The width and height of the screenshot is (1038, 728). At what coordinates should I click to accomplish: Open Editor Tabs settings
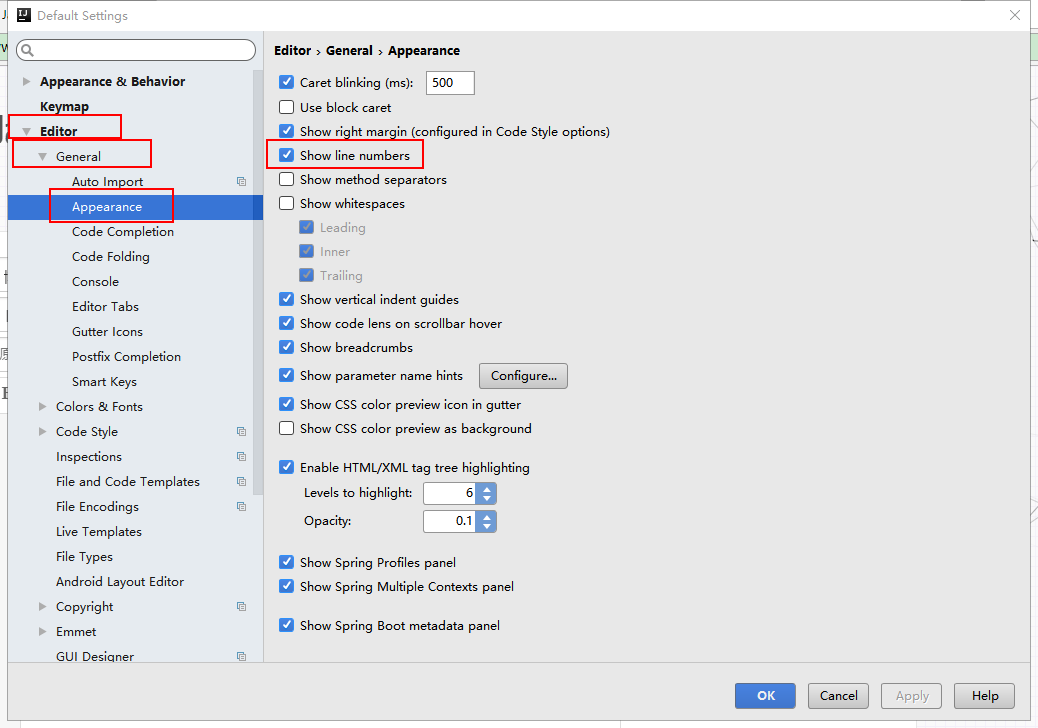click(105, 306)
